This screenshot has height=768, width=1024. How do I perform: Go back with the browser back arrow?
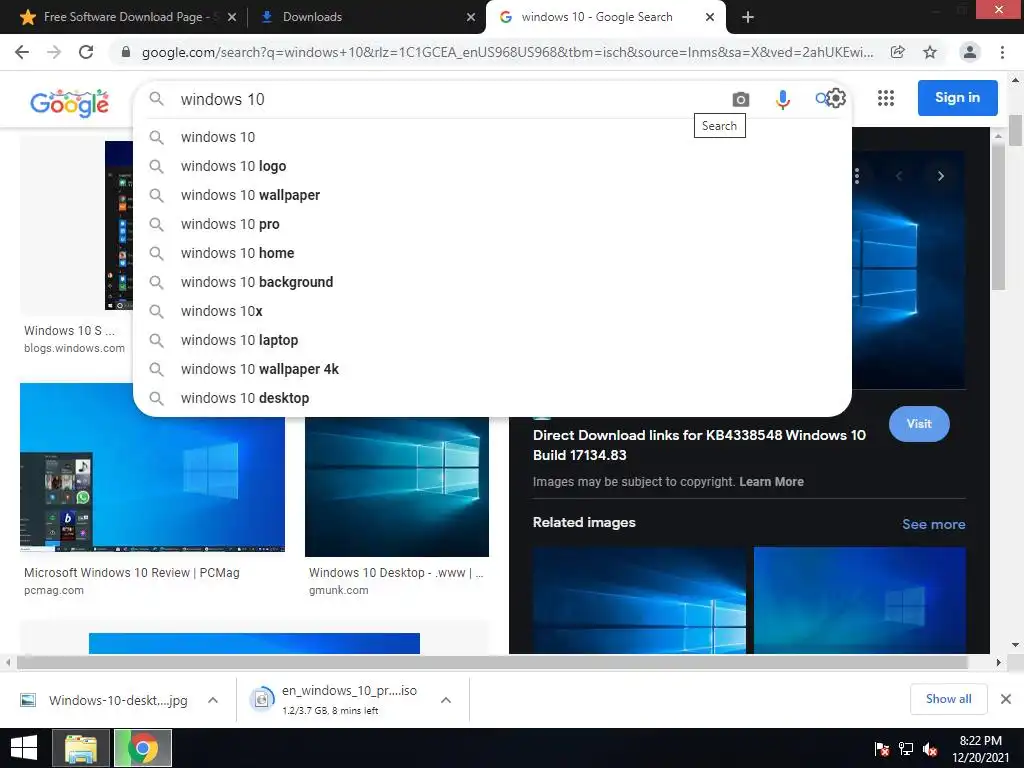coord(22,52)
